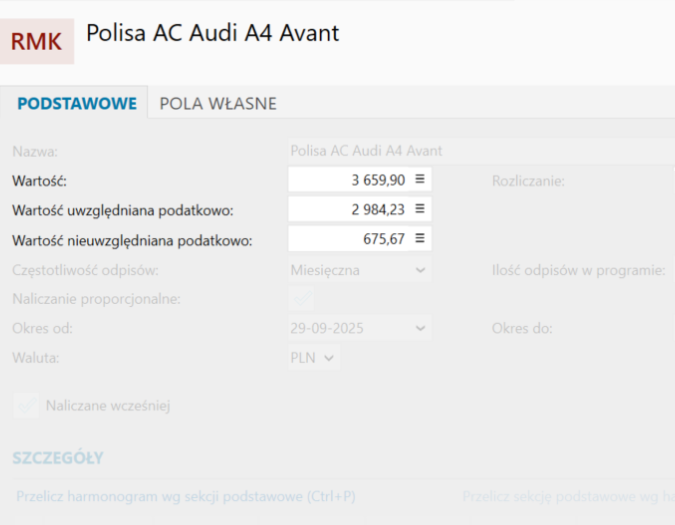The width and height of the screenshot is (675, 525).
Task: Click Przelicz harmonogram wg sekcji podstawowe link
Action: coord(186,497)
